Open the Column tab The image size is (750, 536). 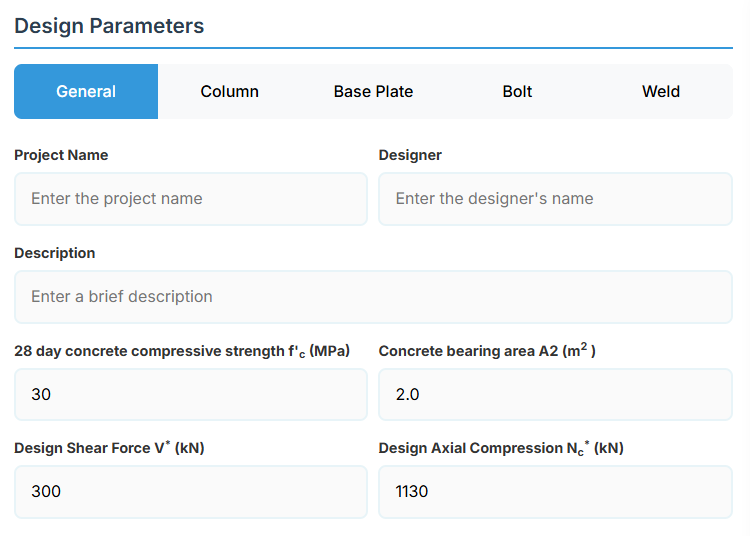[229, 92]
